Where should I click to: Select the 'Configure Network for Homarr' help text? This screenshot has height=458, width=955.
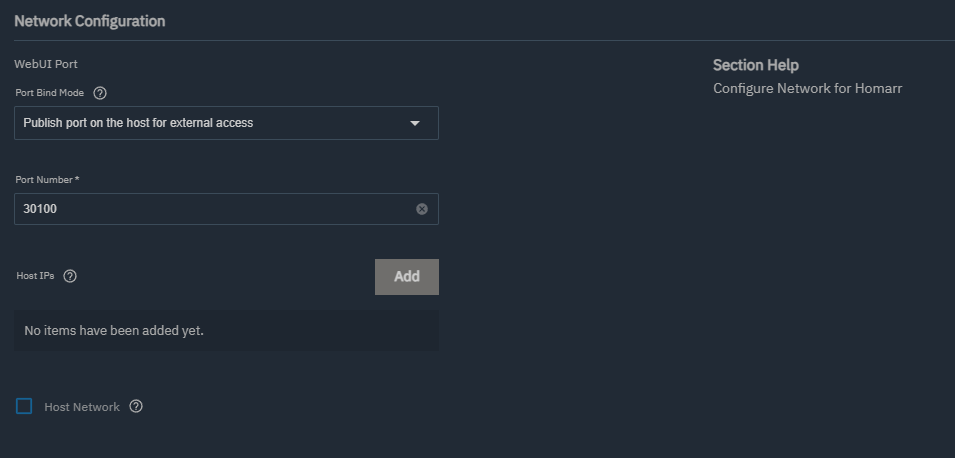808,88
